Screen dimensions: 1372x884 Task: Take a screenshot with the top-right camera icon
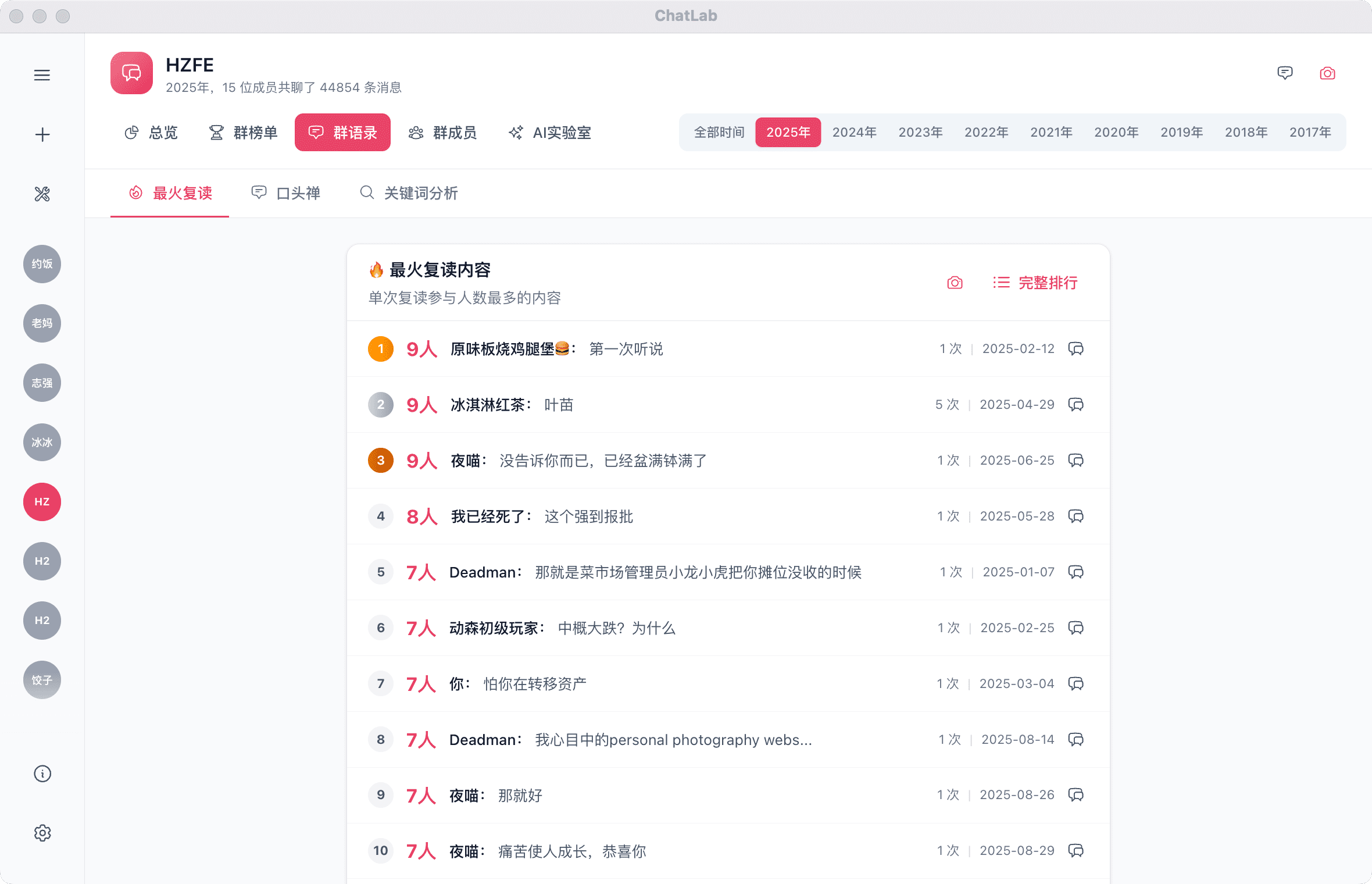point(1327,73)
